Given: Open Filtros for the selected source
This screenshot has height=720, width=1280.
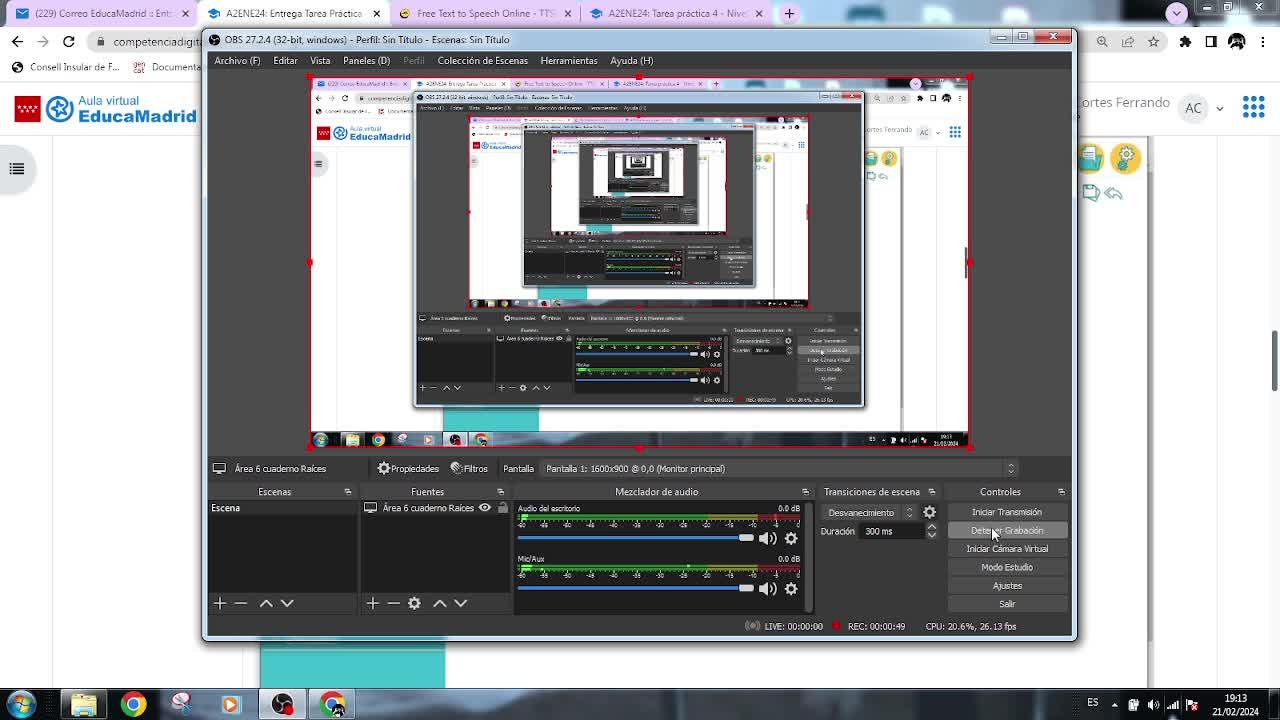Looking at the screenshot, I should point(469,468).
